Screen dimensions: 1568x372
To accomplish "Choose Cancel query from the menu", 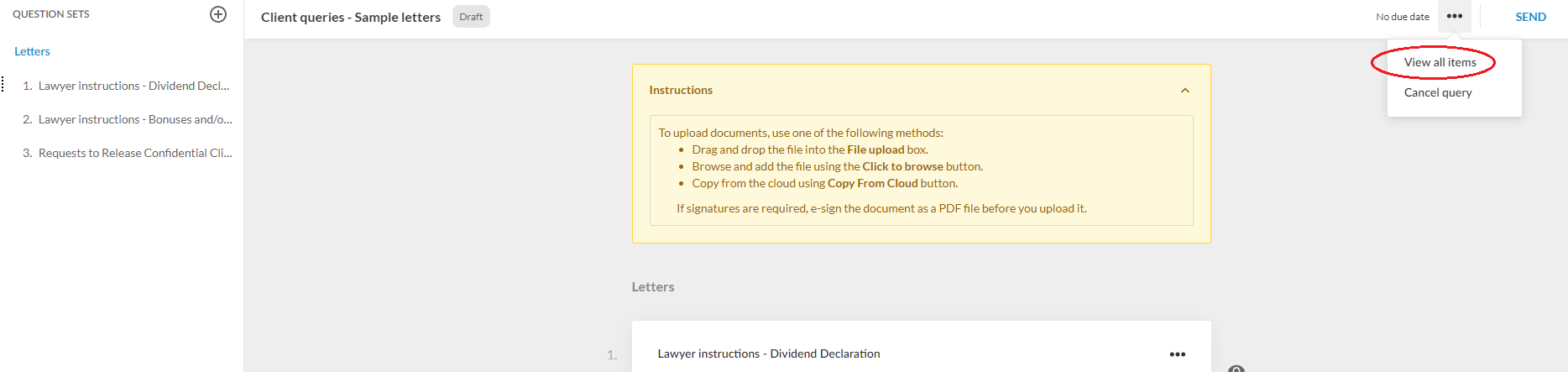I will point(1437,92).
